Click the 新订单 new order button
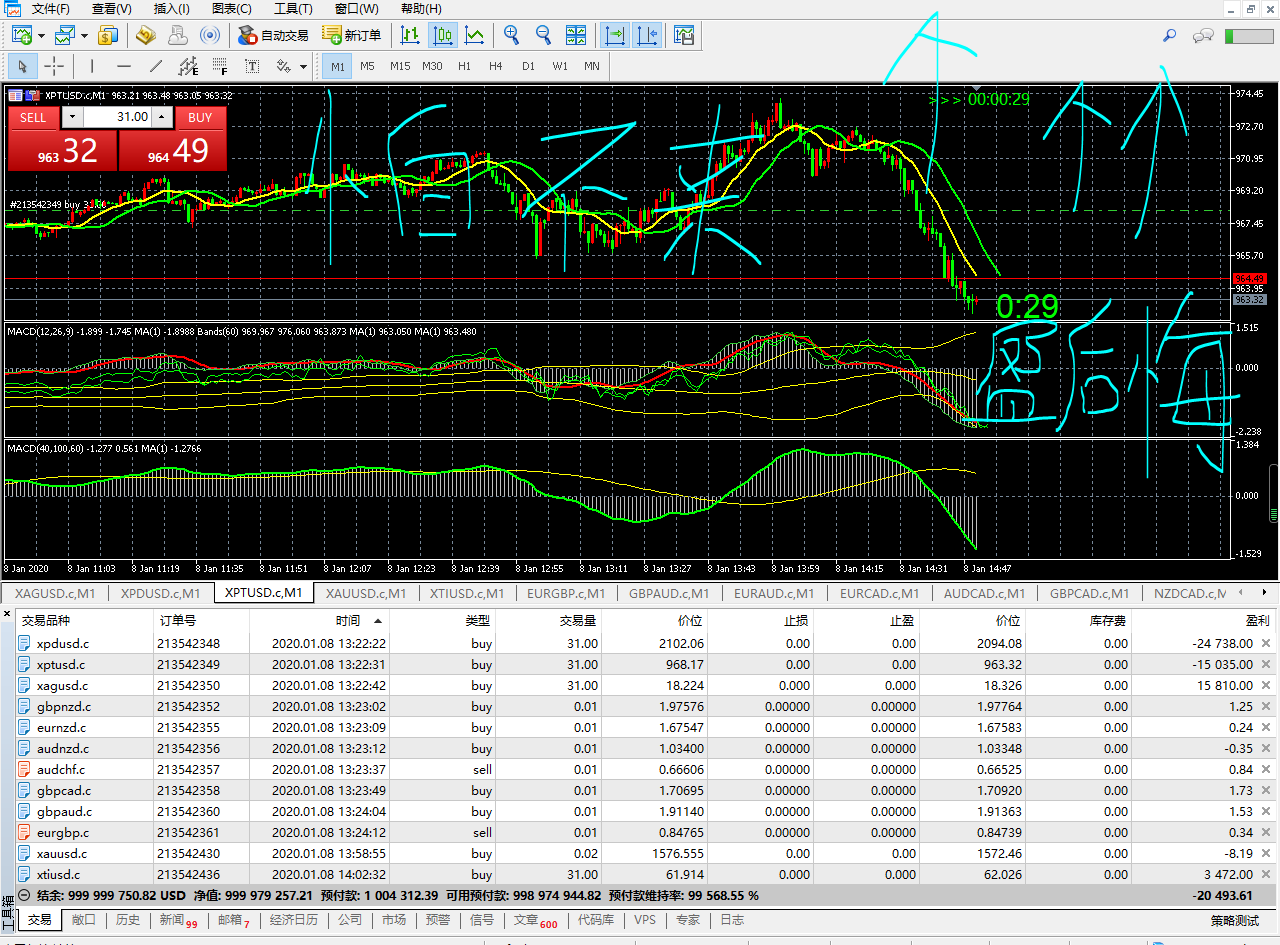Viewport: 1280px width, 945px height. [352, 36]
